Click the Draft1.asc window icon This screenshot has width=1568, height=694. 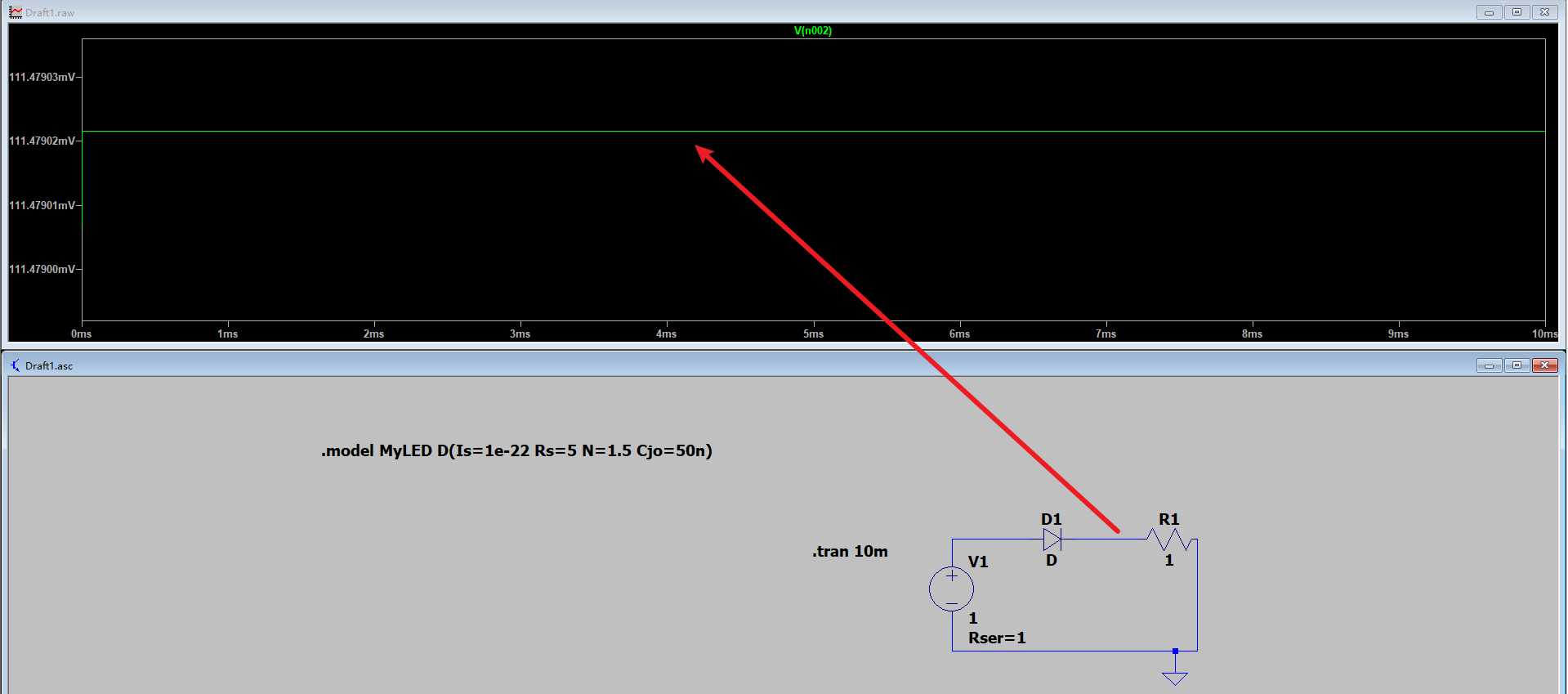pyautogui.click(x=16, y=365)
